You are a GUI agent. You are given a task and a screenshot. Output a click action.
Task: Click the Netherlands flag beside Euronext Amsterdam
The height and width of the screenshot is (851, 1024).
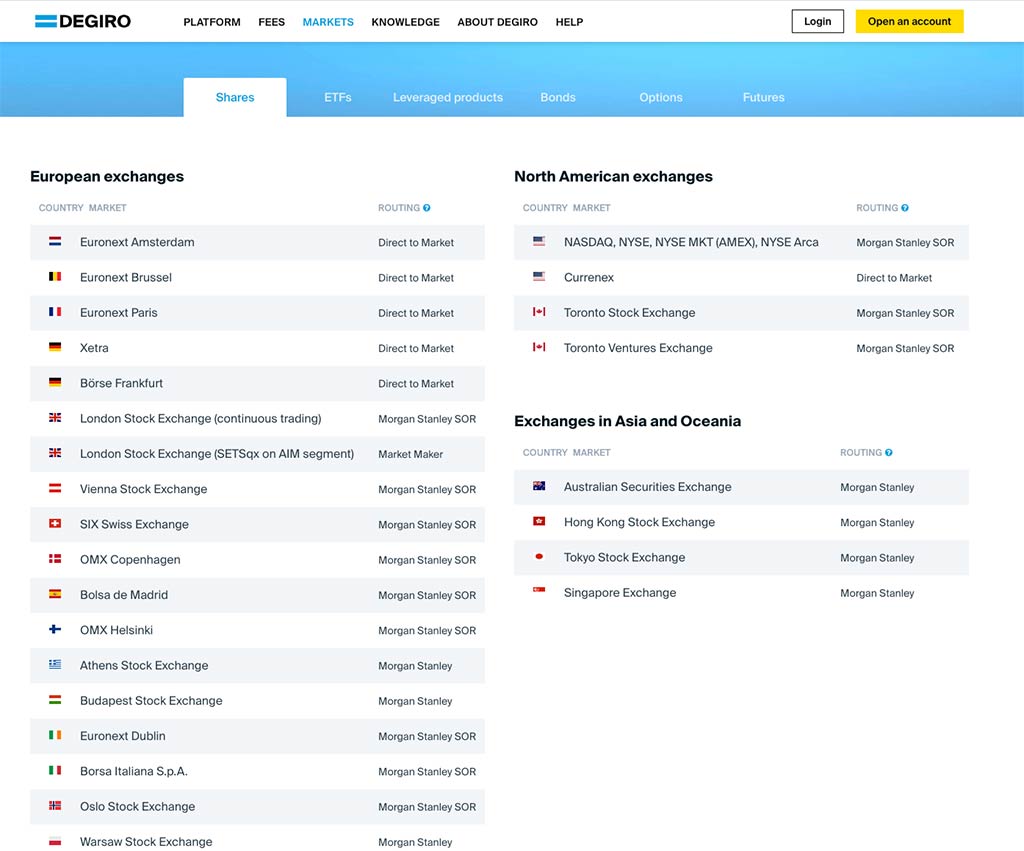pyautogui.click(x=55, y=242)
